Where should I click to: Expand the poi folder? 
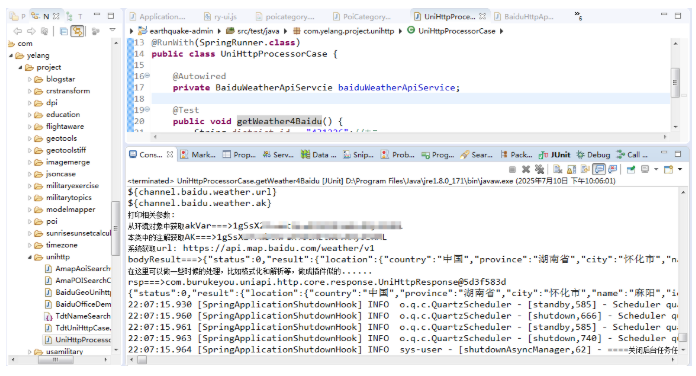[x=30, y=222]
